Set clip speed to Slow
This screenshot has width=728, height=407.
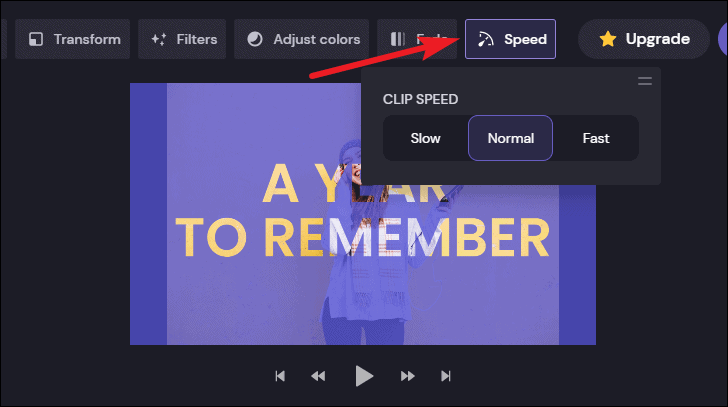(425, 138)
